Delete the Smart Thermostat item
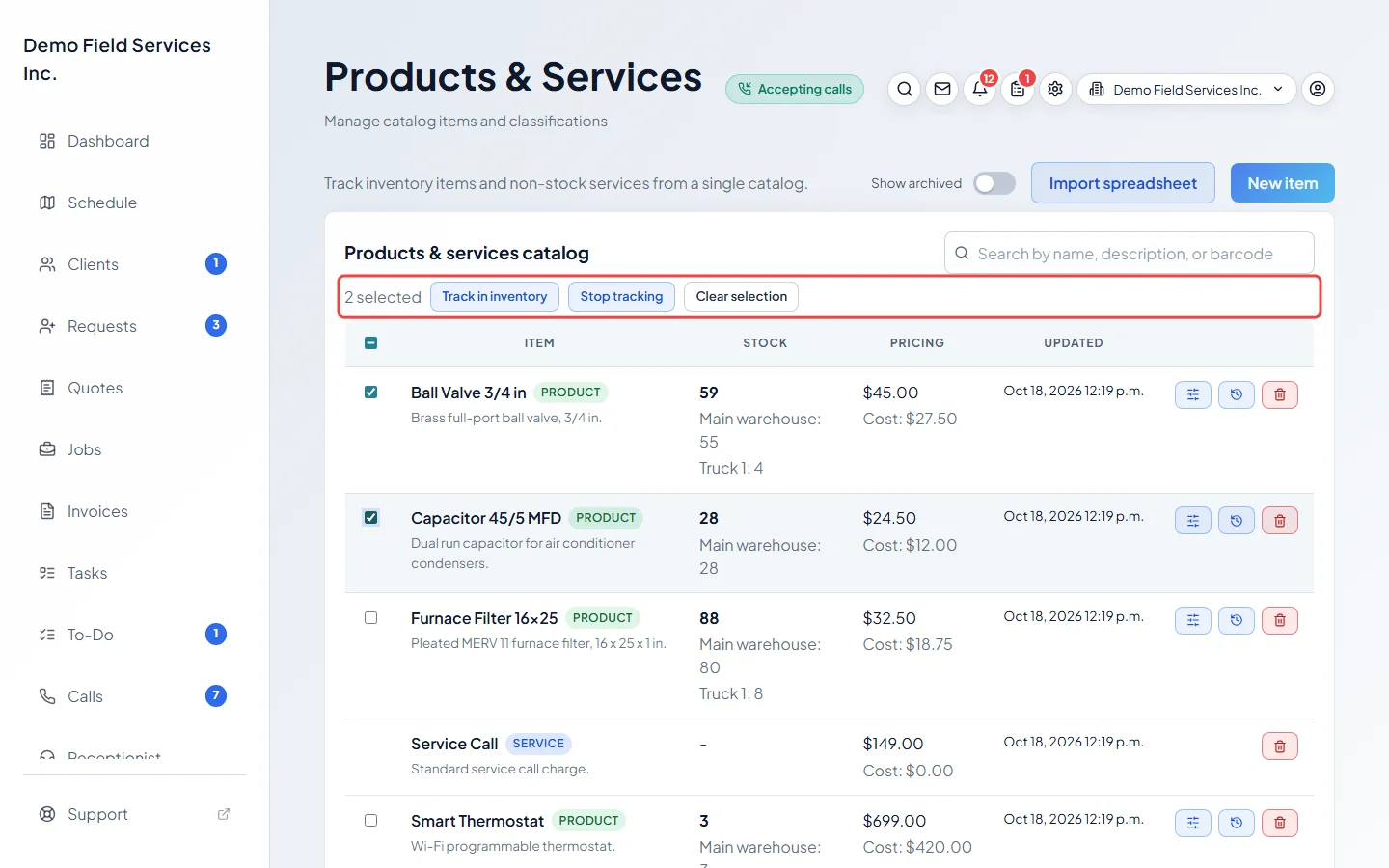Viewport: 1389px width, 868px height. pyautogui.click(x=1280, y=823)
